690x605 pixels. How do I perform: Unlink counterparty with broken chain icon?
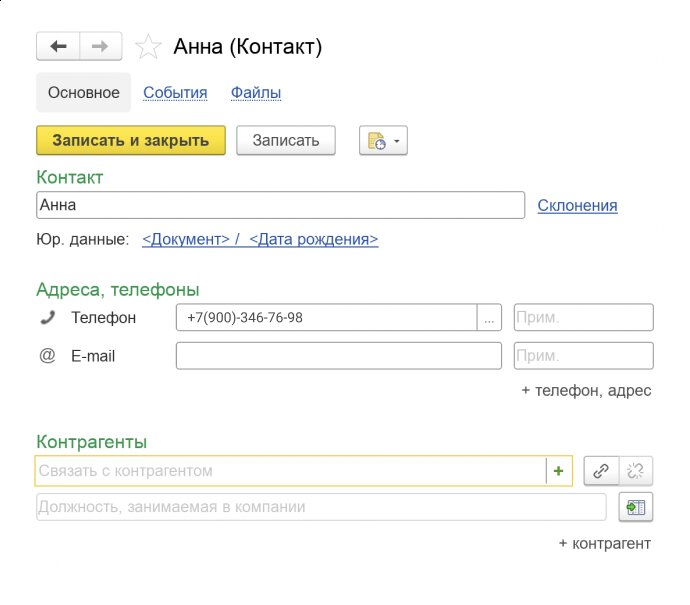635,471
